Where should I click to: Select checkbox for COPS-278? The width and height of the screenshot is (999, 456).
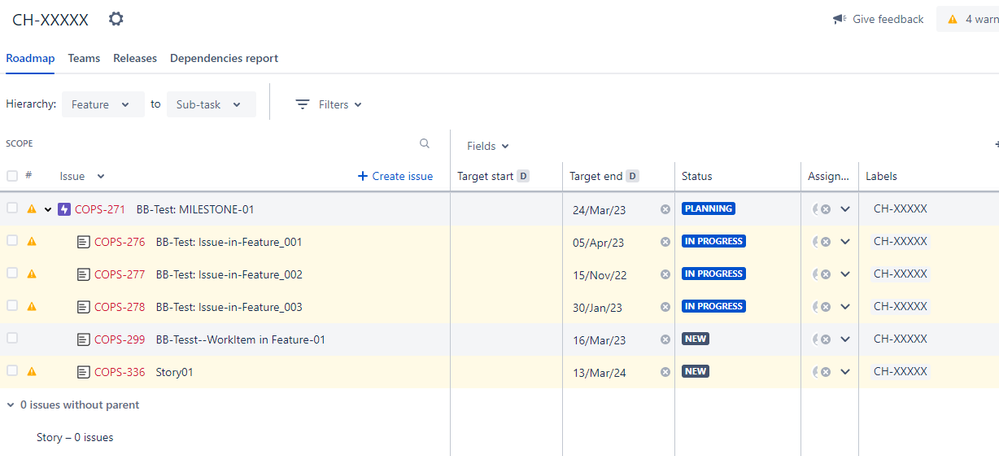point(12,305)
